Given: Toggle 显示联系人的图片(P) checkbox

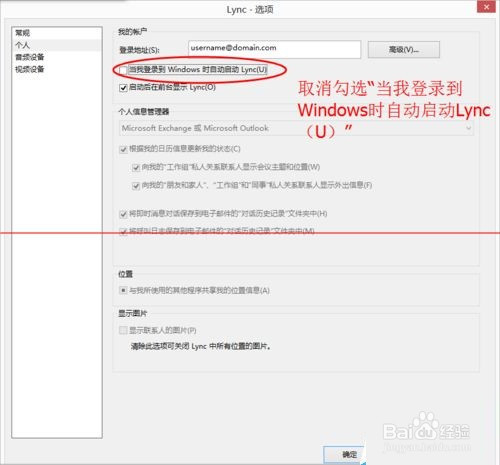Looking at the screenshot, I should (x=123, y=330).
